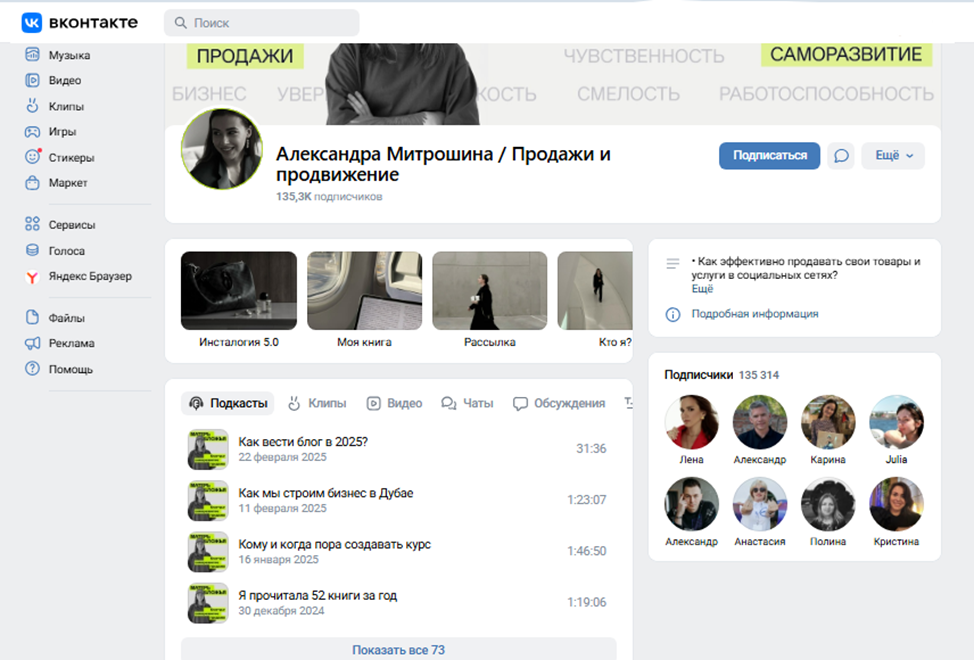The height and width of the screenshot is (660, 974).
Task: Click the 135,3K подписчиков link
Action: [329, 196]
